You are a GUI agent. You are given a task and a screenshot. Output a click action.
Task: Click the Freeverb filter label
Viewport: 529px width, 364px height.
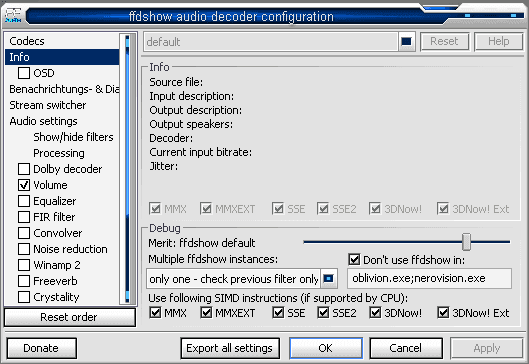55,281
